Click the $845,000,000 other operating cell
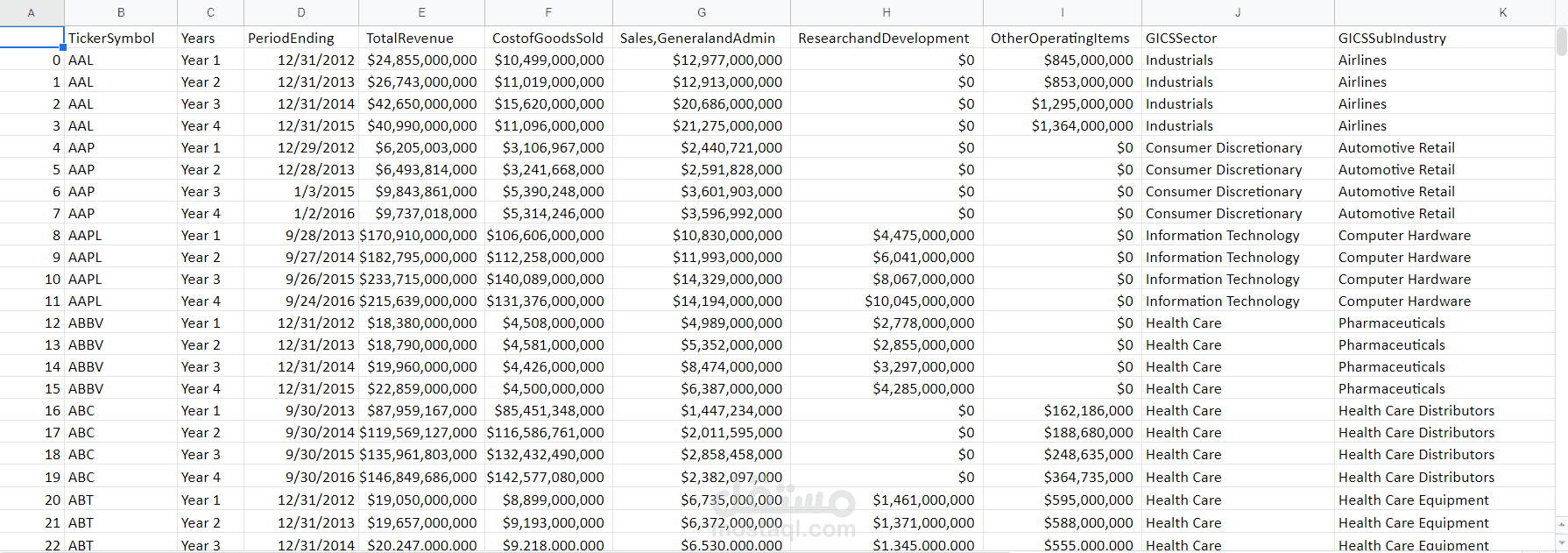 [x=1063, y=60]
